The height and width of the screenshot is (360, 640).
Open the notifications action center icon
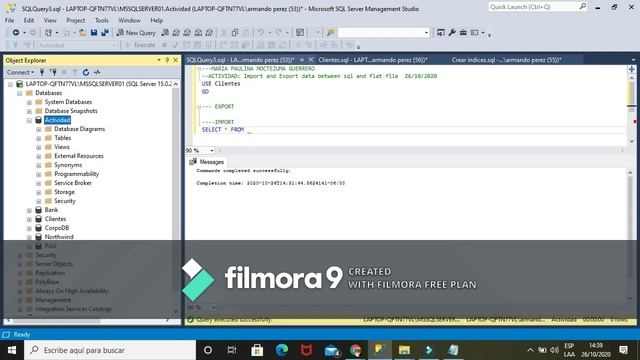(x=623, y=350)
